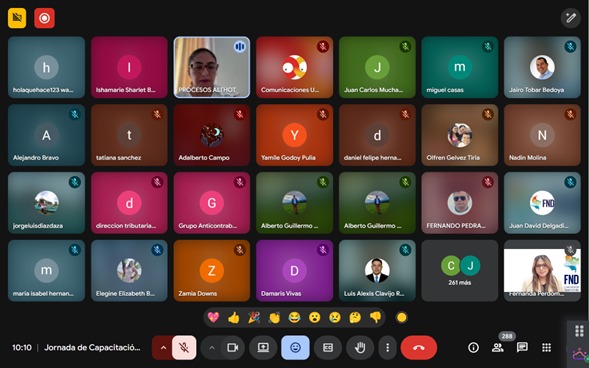The image size is (589, 368).
Task: Send the laughing face emoji reaction
Action: tap(294, 318)
